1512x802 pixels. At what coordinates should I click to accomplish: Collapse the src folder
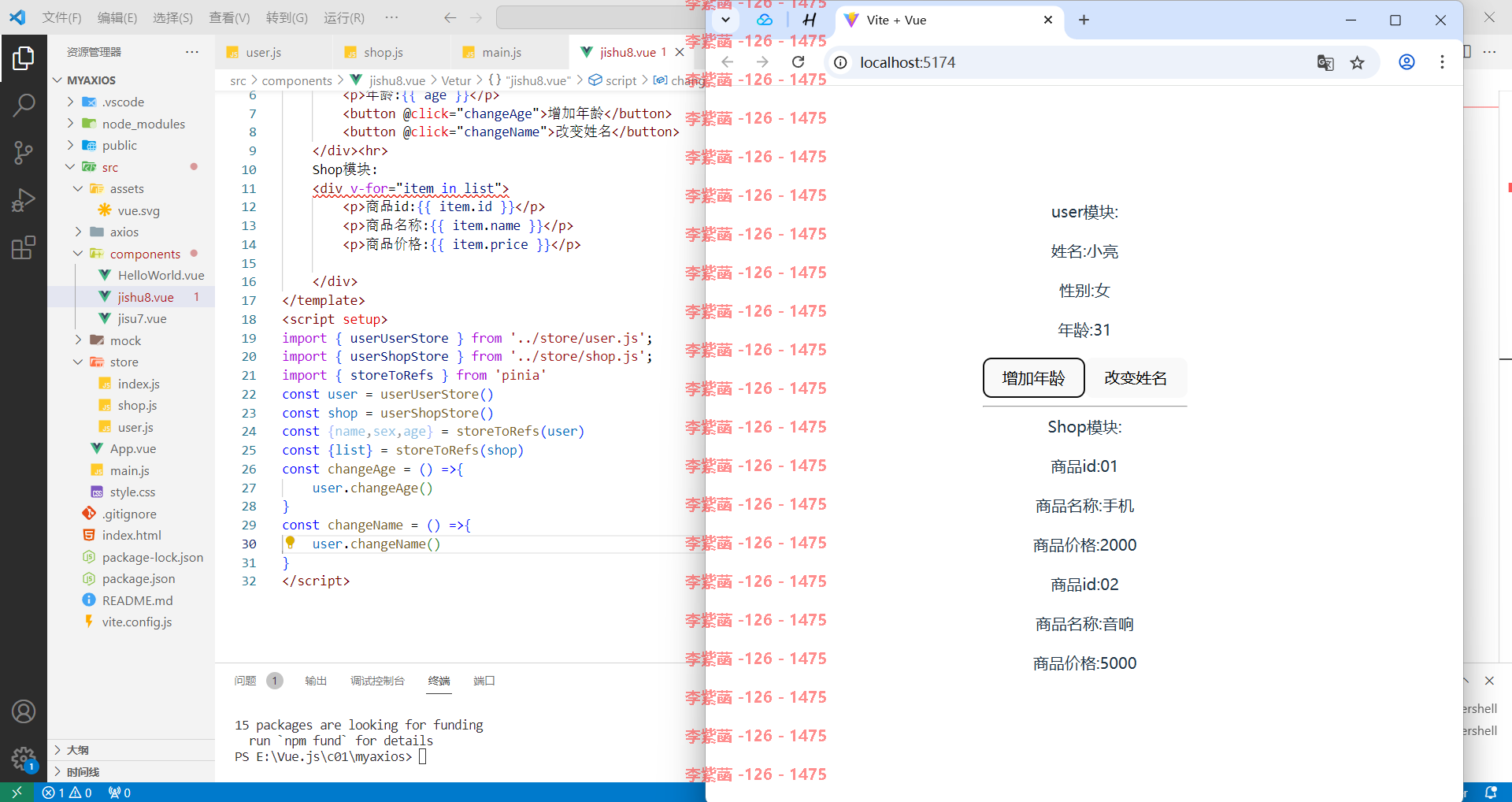click(70, 167)
